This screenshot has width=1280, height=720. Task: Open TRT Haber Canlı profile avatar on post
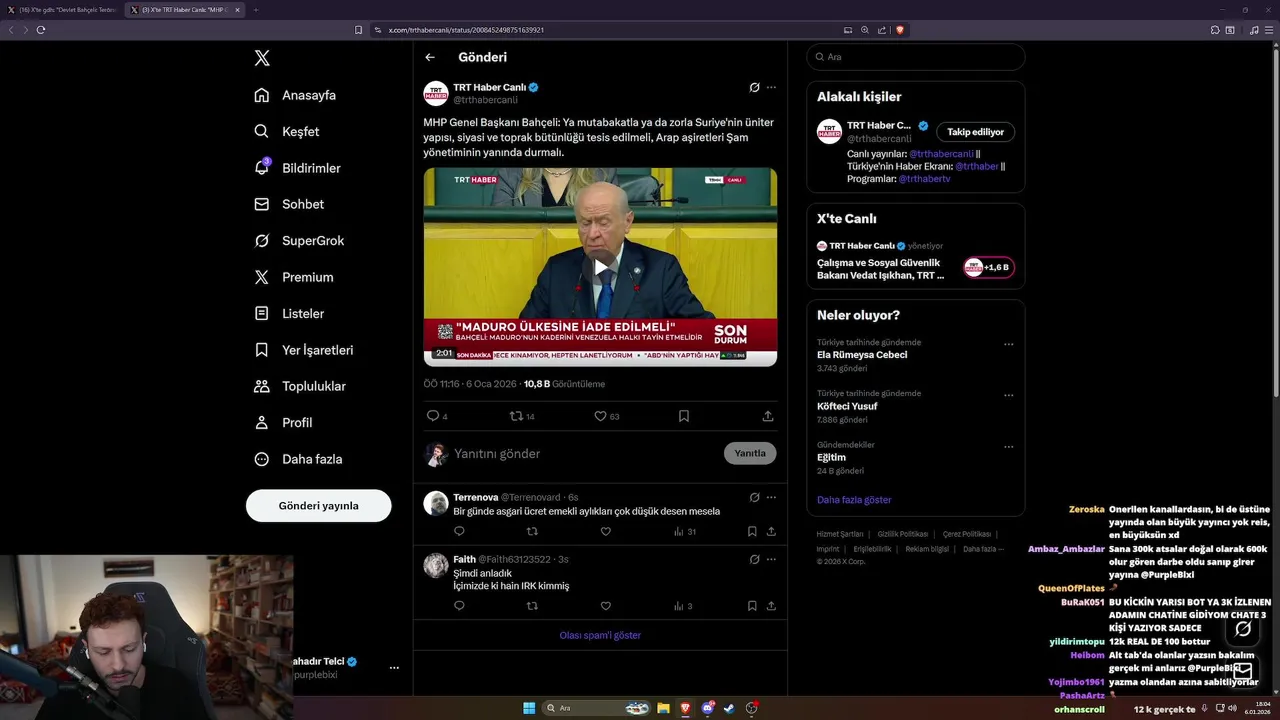pyautogui.click(x=436, y=93)
